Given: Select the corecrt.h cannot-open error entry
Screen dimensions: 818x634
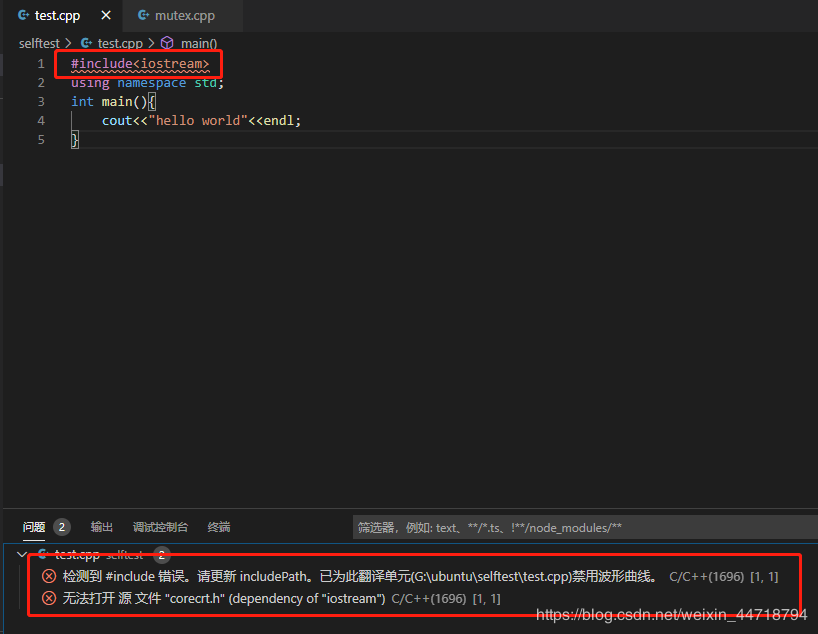Looking at the screenshot, I should [250, 598].
